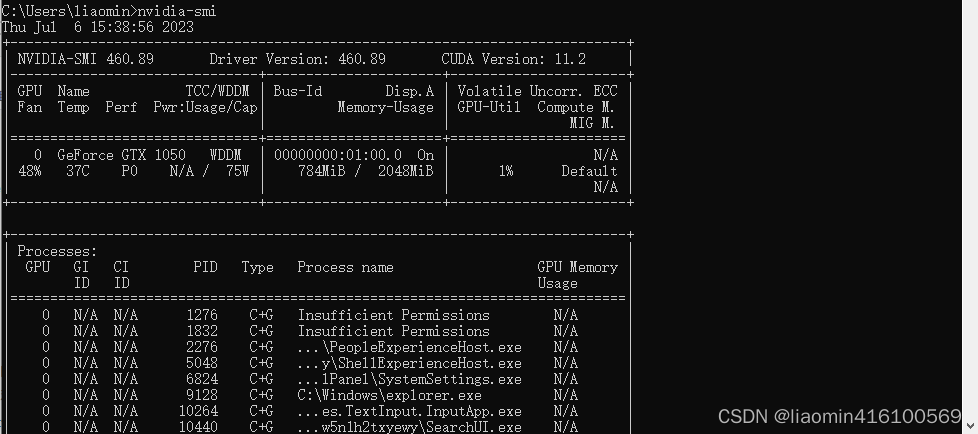Click the C:\Windows\explorer.exe process name

point(390,396)
